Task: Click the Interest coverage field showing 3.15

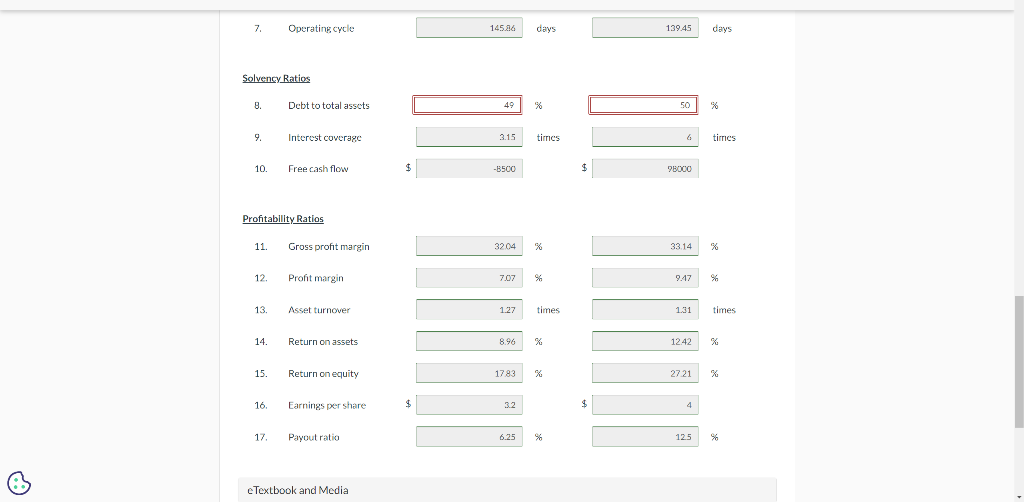Action: pyautogui.click(x=470, y=137)
